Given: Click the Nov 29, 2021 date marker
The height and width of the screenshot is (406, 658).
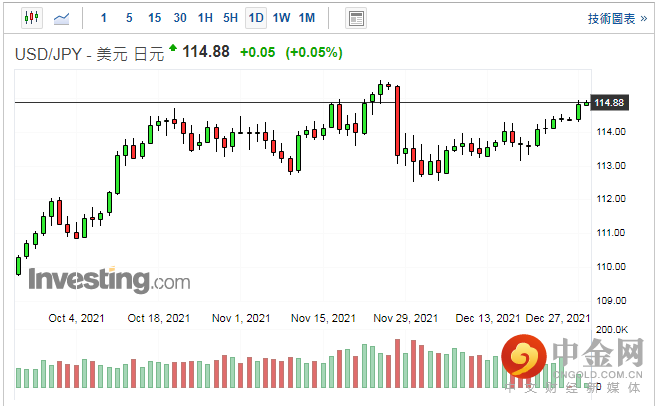Looking at the screenshot, I should point(405,318).
